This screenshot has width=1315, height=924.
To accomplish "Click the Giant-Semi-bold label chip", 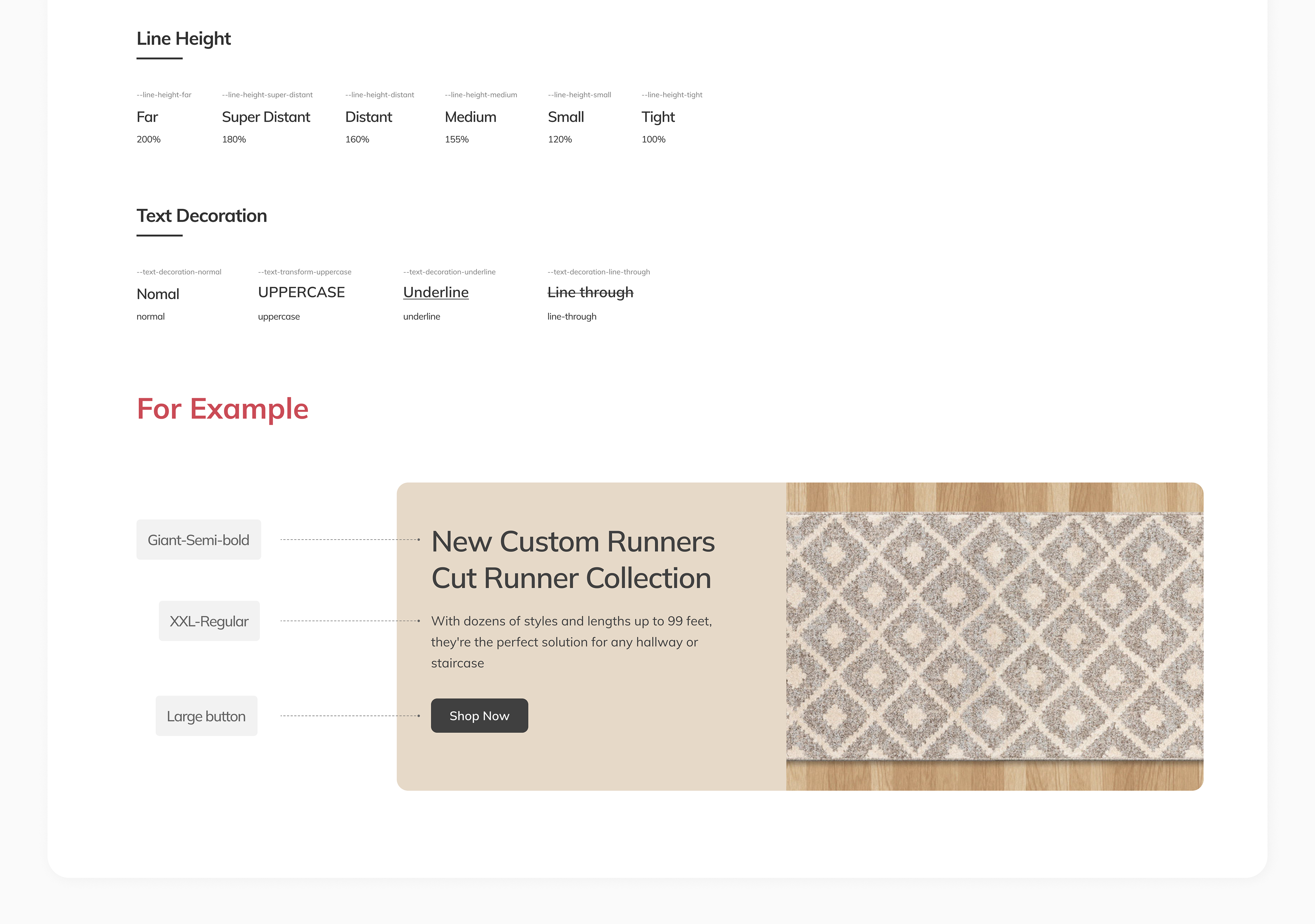I will 199,540.
